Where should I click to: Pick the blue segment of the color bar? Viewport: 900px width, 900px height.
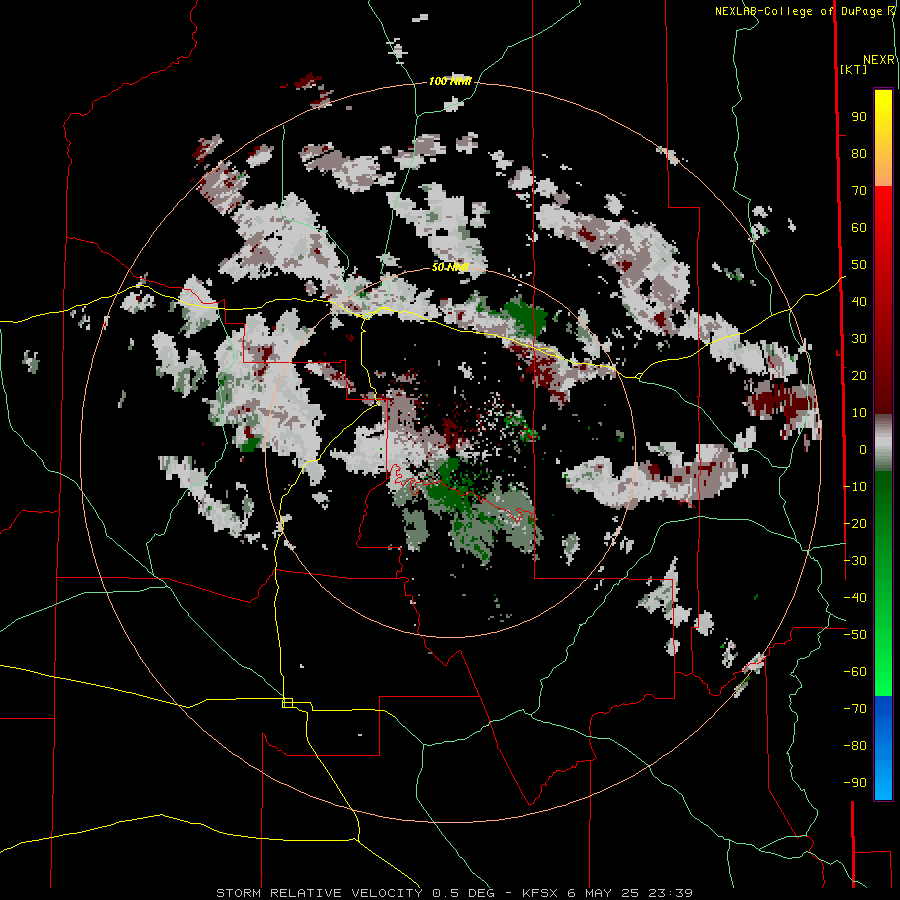point(883,746)
